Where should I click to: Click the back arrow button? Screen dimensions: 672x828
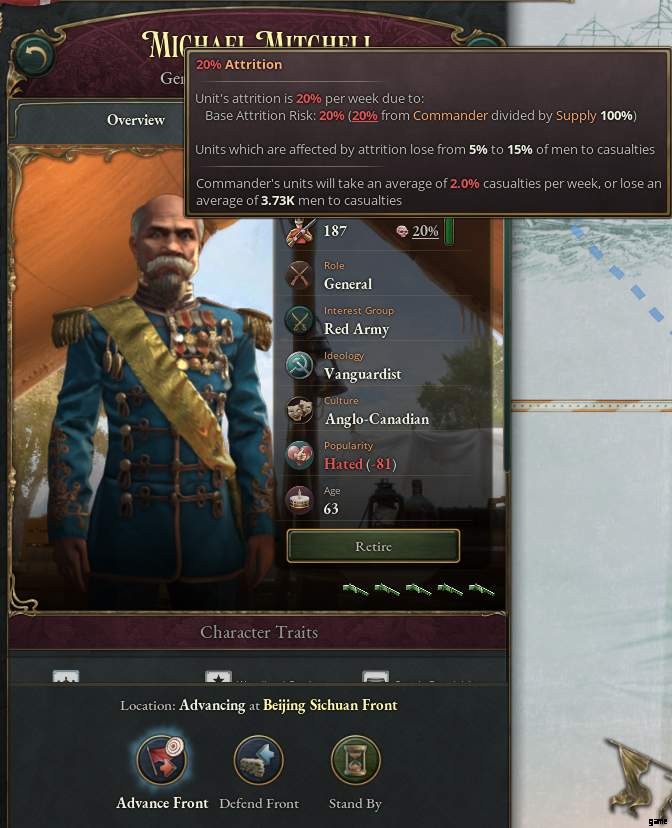[35, 57]
